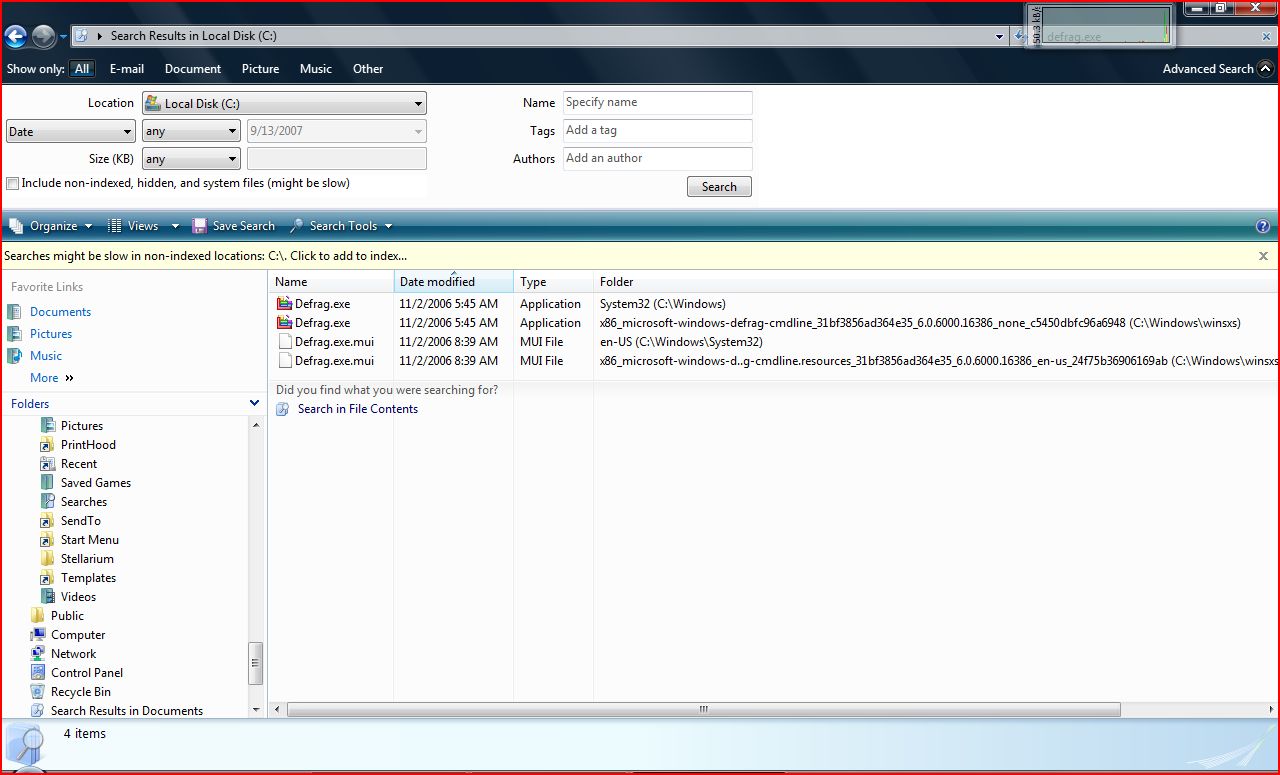Click the Organize toolbar icon
This screenshot has width=1280, height=775.
click(16, 226)
